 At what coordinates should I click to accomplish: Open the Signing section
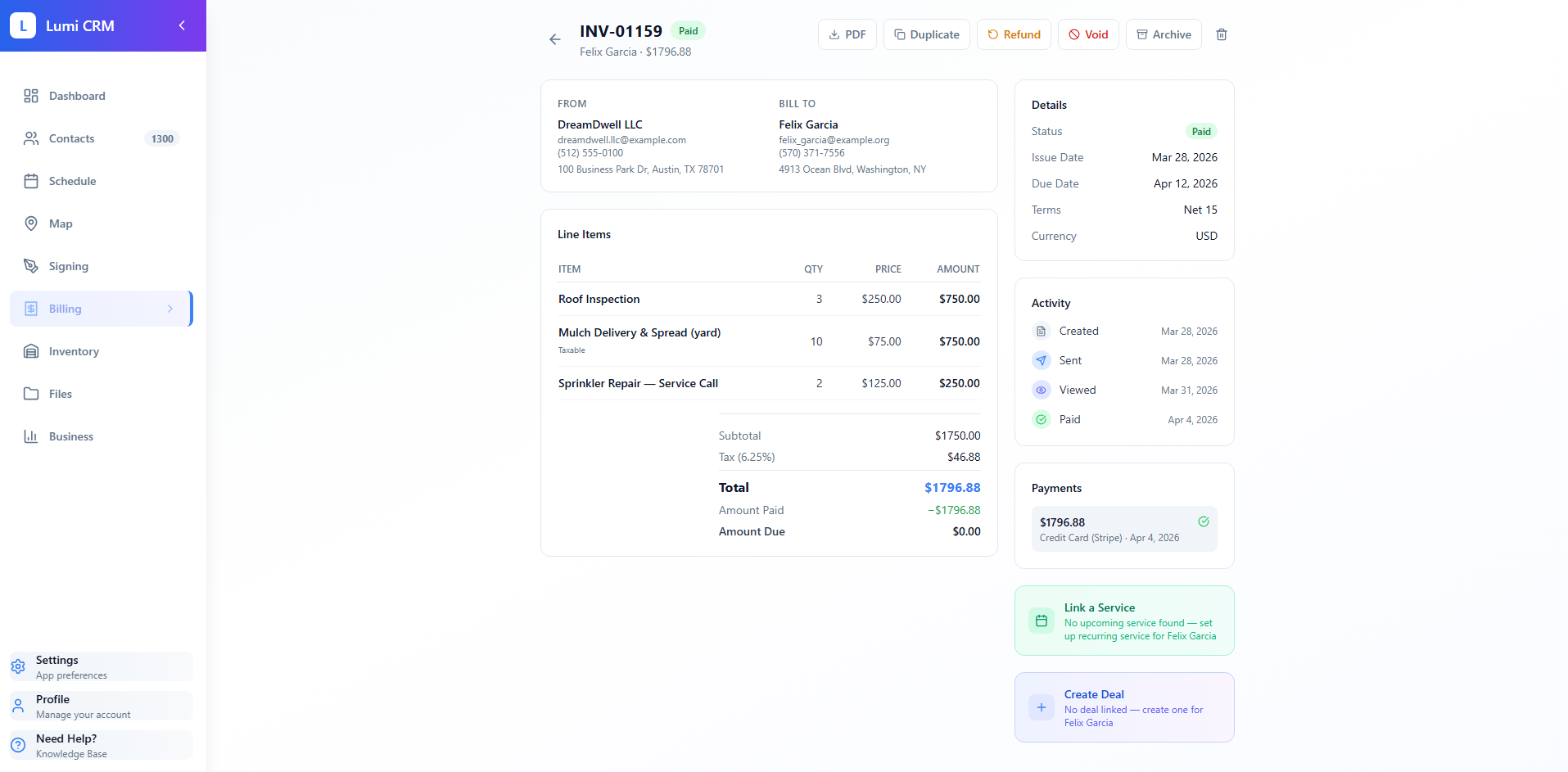[68, 266]
